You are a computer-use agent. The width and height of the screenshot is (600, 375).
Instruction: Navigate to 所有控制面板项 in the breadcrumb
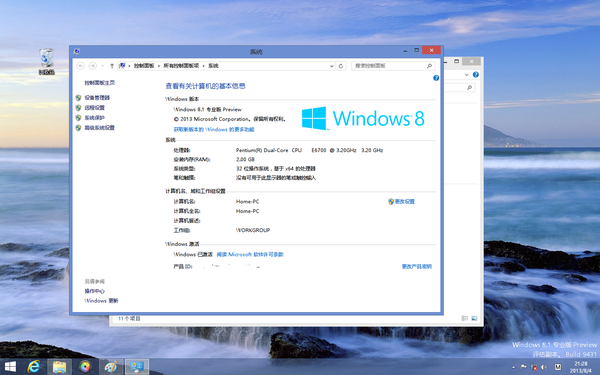(x=181, y=66)
